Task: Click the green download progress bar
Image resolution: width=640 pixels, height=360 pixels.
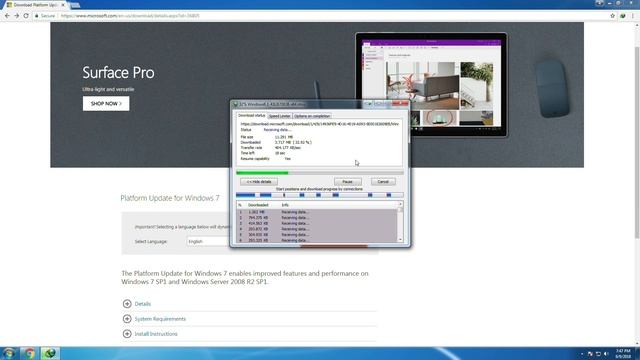Action: coord(320,173)
